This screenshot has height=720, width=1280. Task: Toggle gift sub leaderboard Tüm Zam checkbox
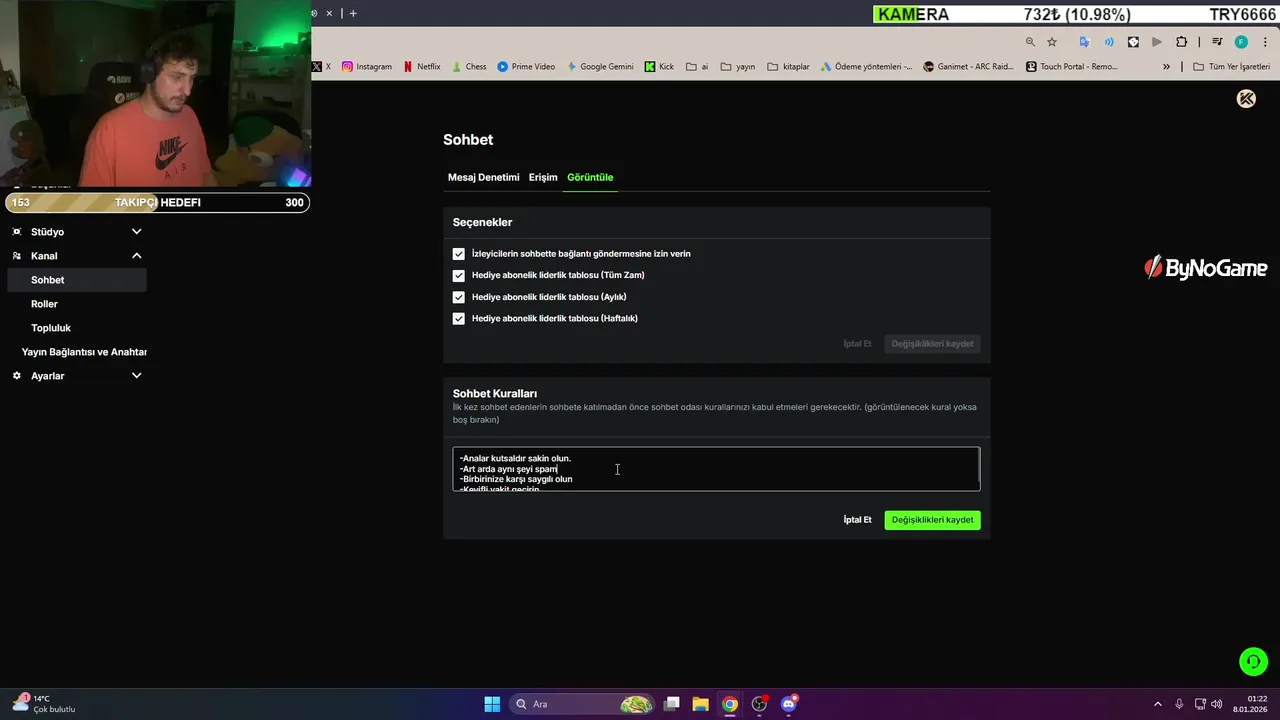click(x=459, y=275)
